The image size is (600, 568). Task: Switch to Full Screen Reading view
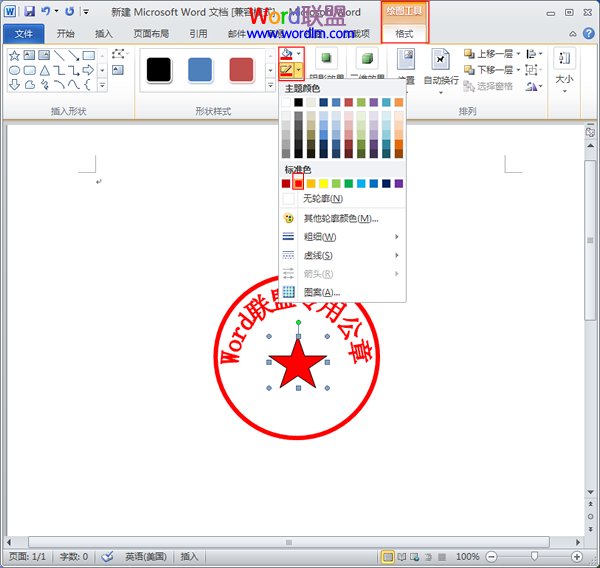[x=401, y=557]
